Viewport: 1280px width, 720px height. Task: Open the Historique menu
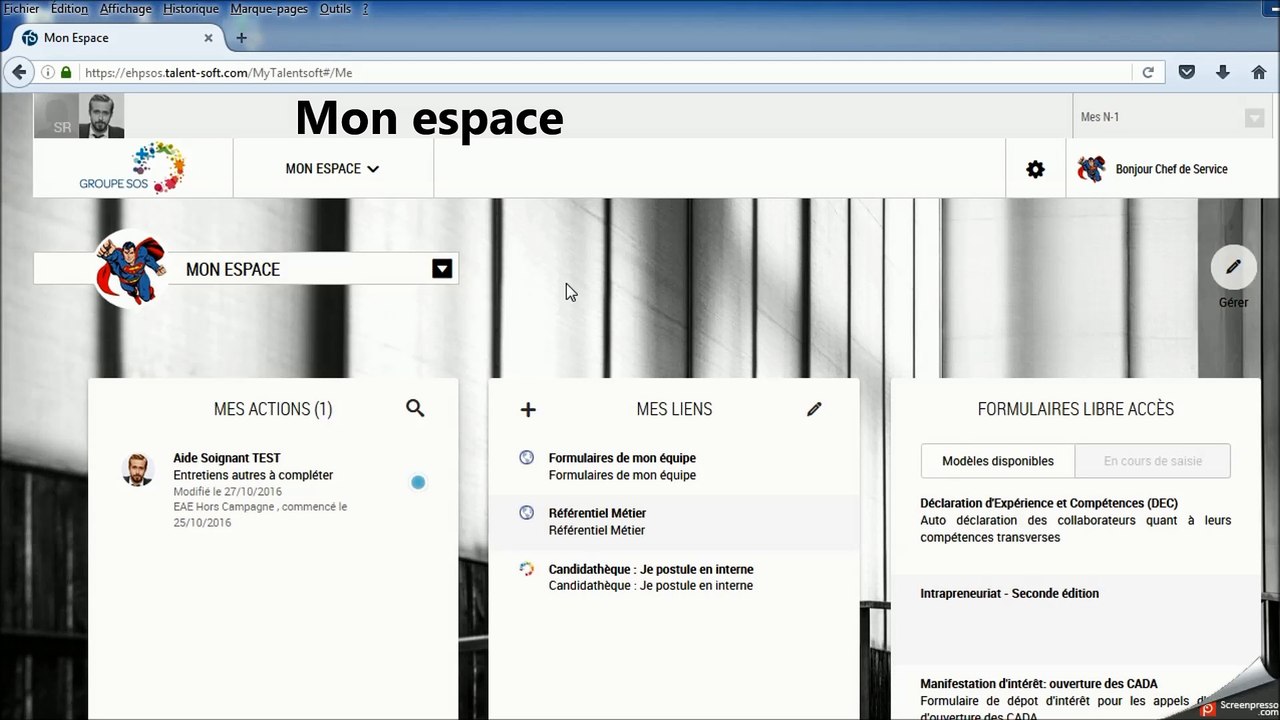point(191,9)
